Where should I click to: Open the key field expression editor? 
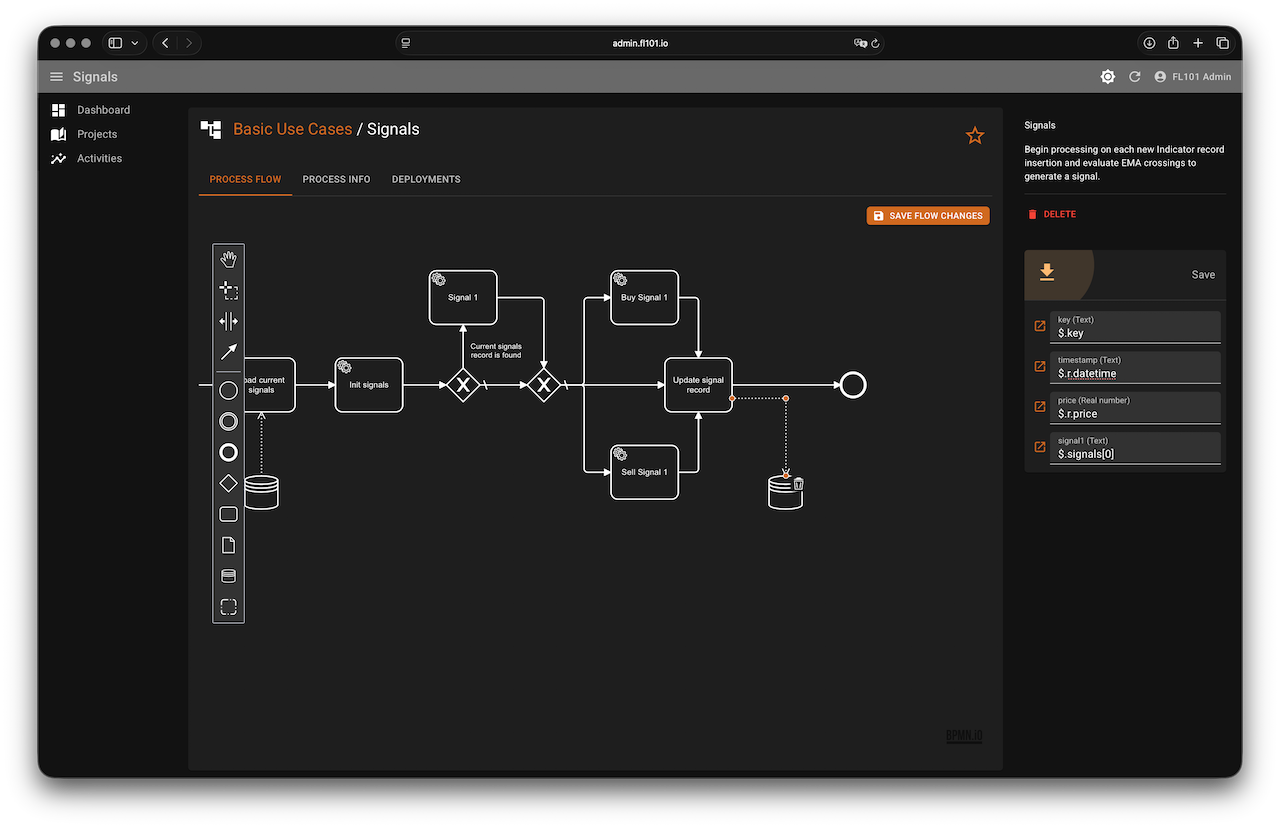pyautogui.click(x=1039, y=327)
